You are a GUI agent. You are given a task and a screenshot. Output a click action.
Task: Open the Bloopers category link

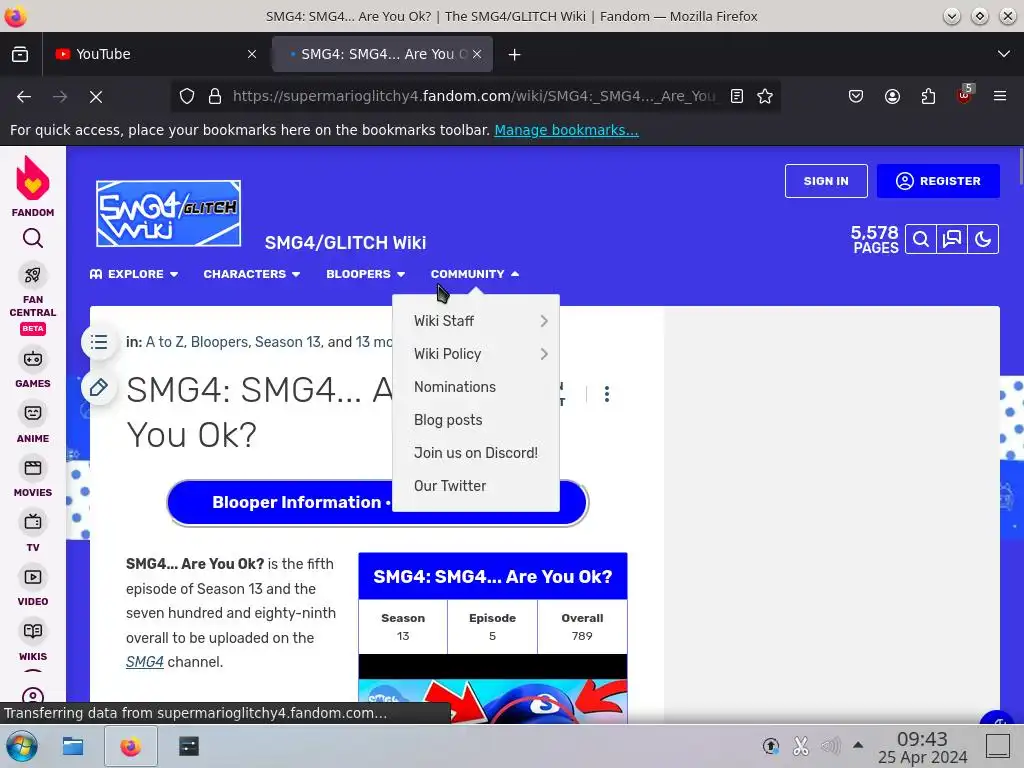219,342
